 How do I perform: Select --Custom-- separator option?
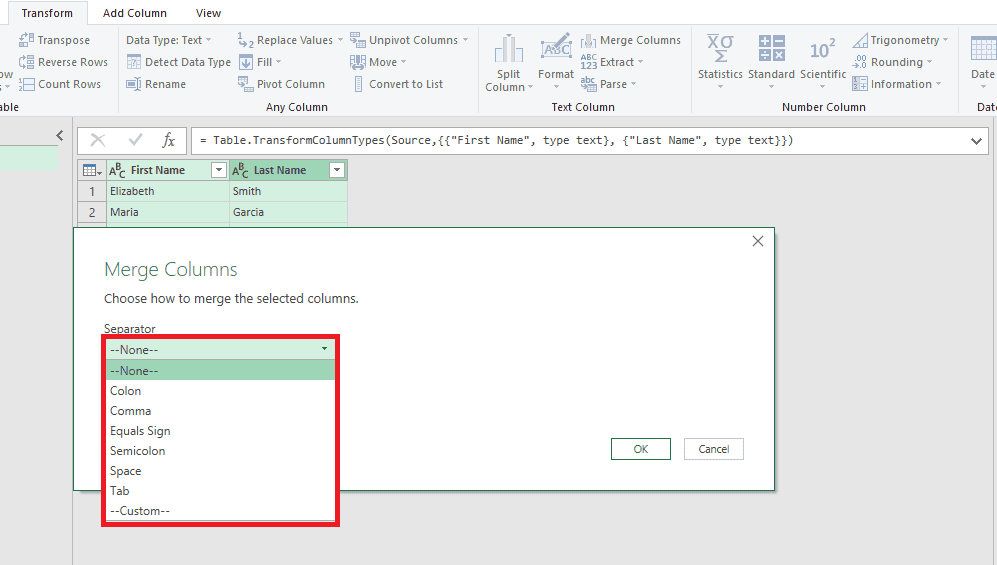[220, 511]
